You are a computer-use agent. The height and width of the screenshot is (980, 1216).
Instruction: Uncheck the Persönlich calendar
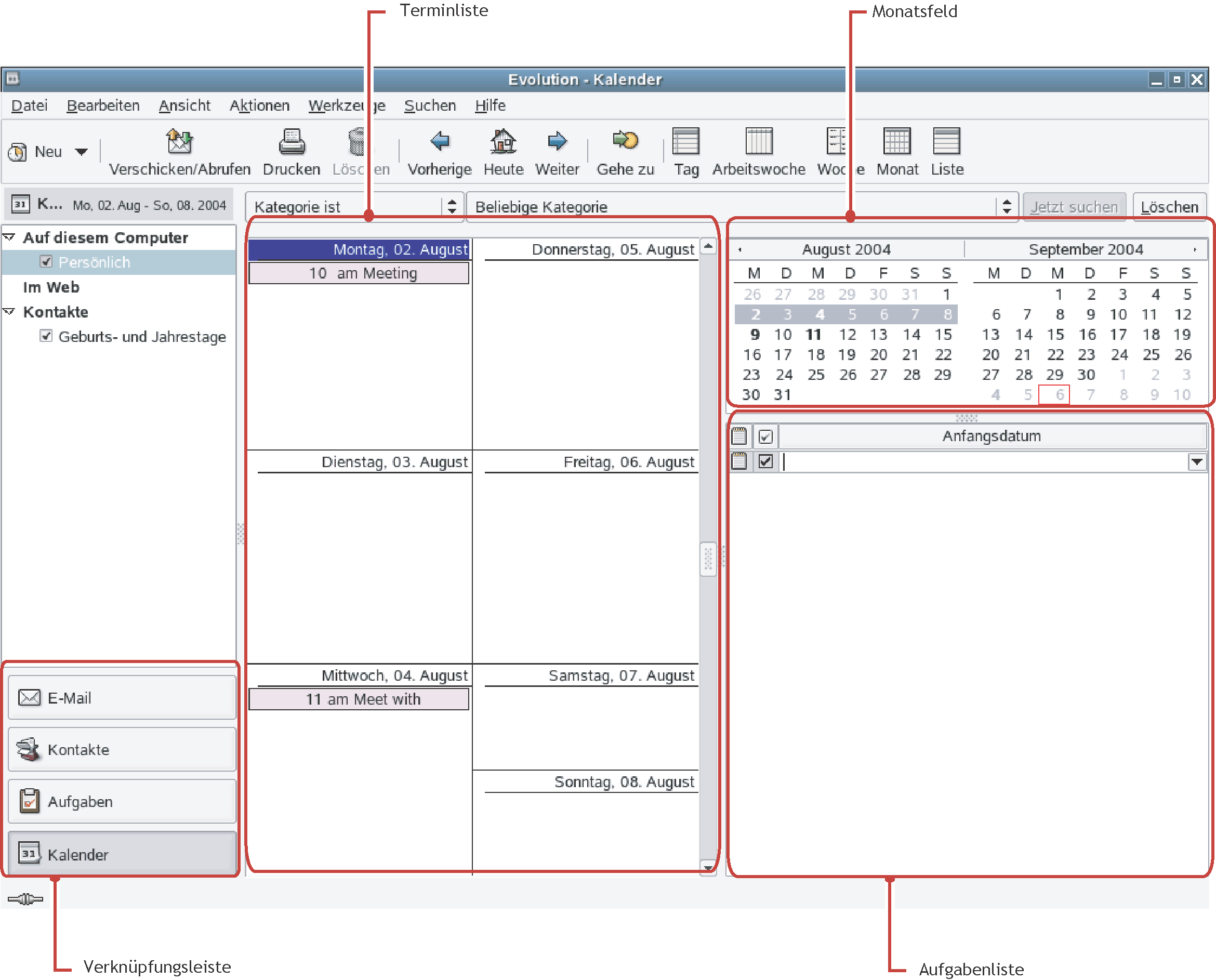click(x=45, y=262)
